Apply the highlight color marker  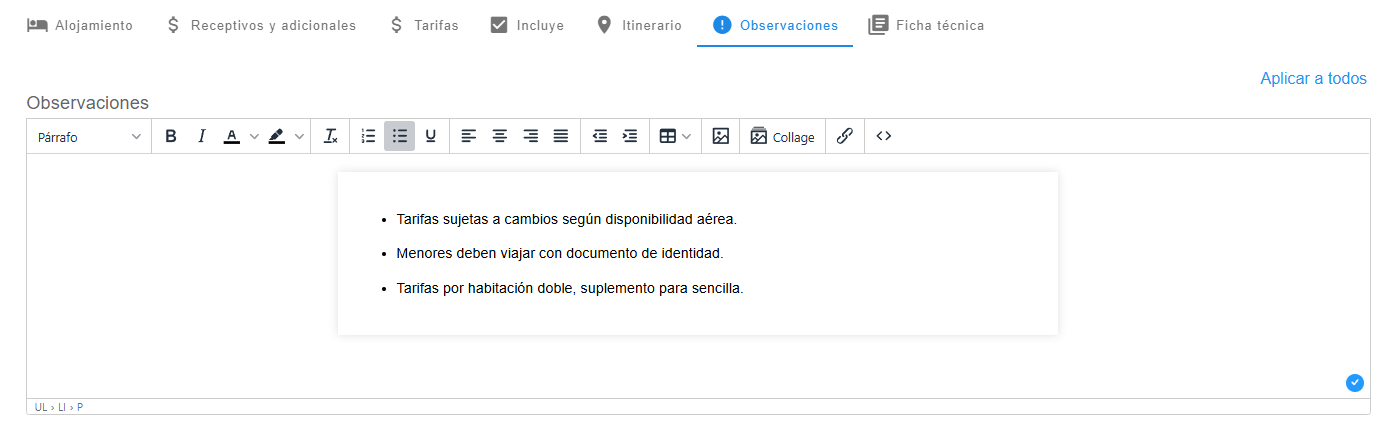coord(277,136)
